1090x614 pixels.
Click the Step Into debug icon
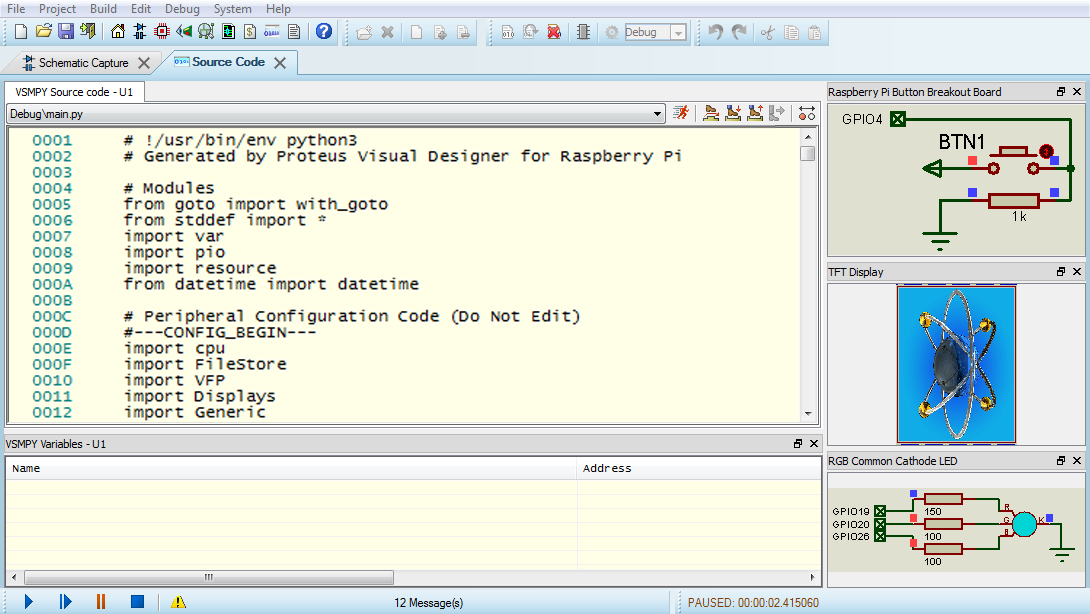tap(733, 113)
